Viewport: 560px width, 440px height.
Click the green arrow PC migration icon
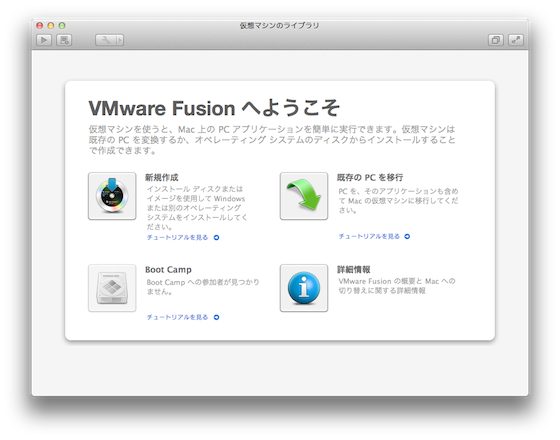click(304, 196)
